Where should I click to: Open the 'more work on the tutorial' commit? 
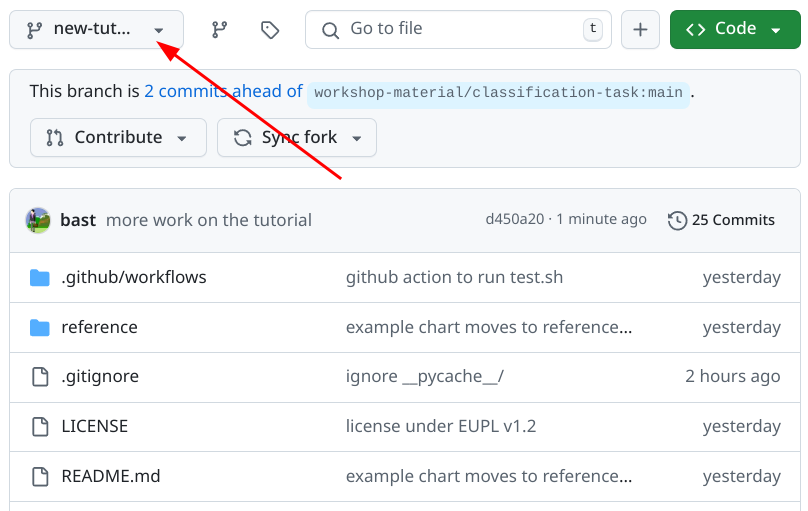pos(209,220)
